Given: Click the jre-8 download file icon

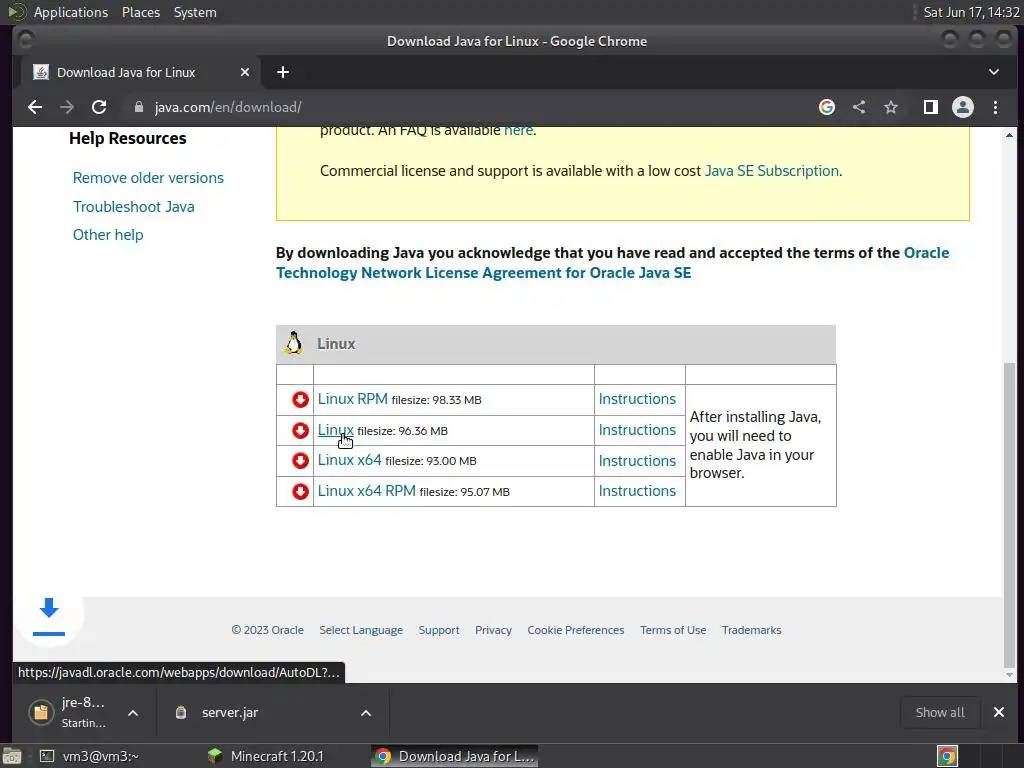Looking at the screenshot, I should pos(40,712).
